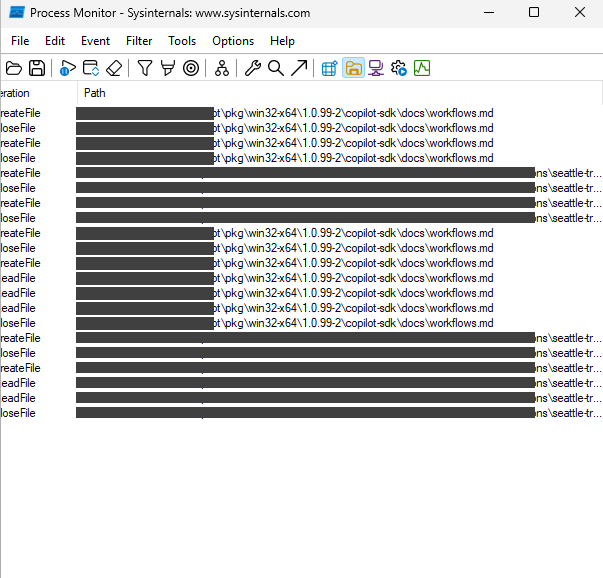Open the Event menu
This screenshot has width=603, height=578.
95,41
